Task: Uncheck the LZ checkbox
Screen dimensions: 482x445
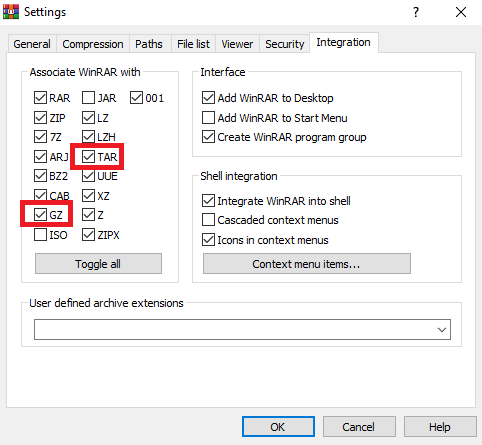Action: 88,118
